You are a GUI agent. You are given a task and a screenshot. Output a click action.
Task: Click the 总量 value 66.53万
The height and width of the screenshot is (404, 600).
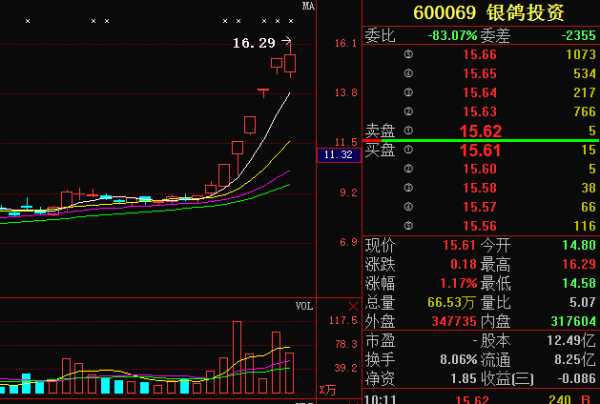tap(451, 302)
